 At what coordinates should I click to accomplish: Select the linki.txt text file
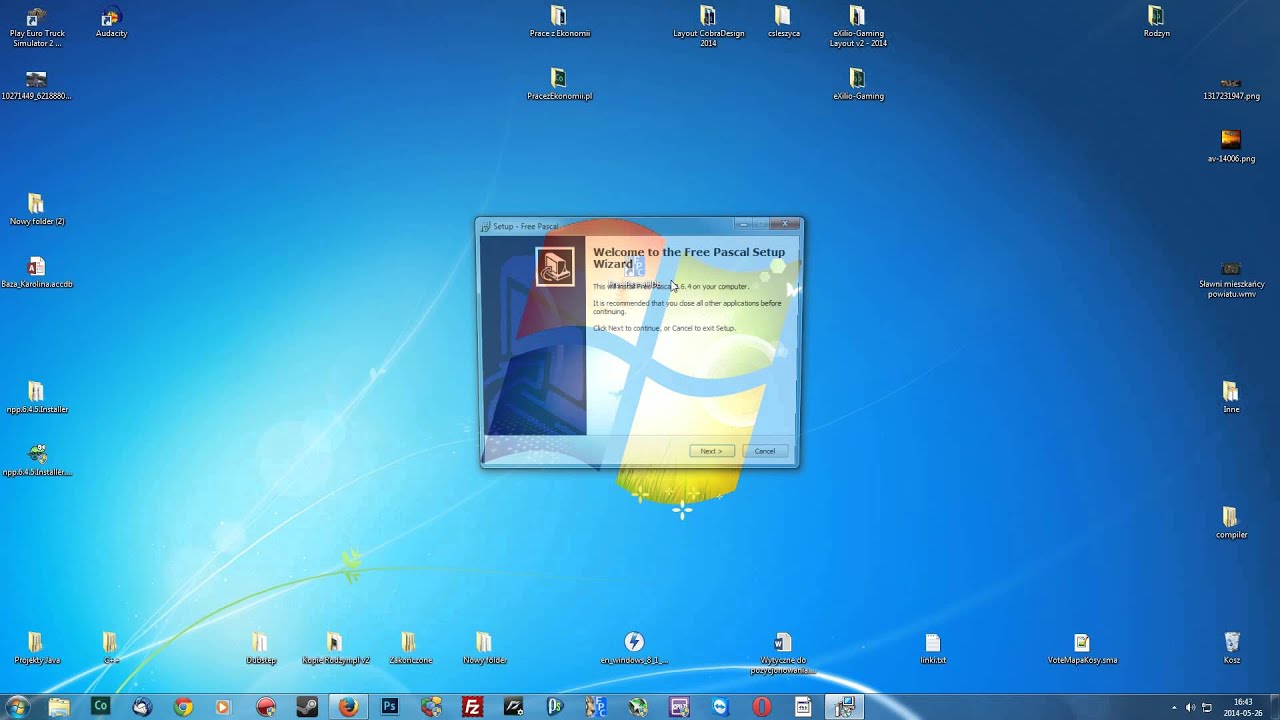(932, 649)
